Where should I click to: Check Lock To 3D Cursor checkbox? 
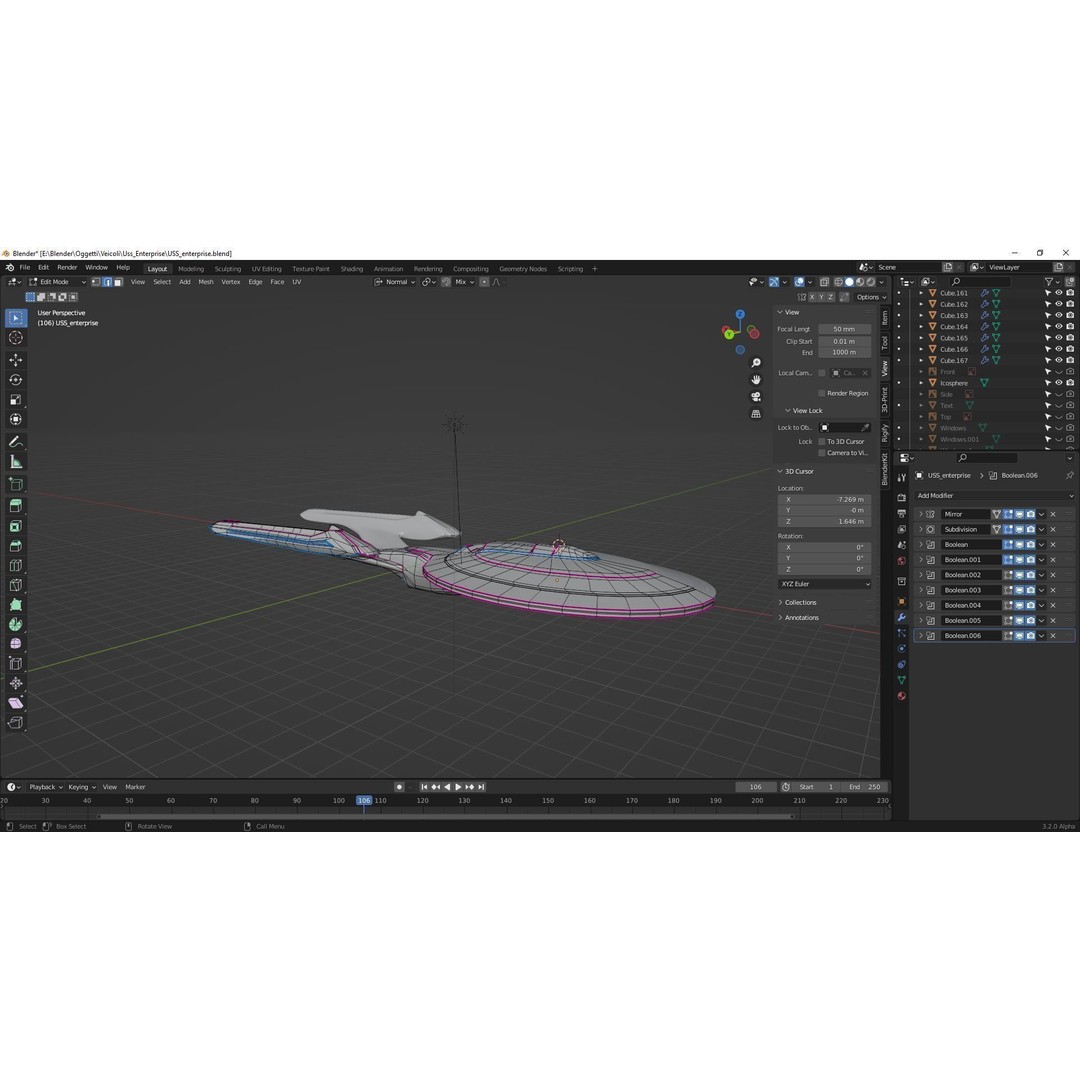pyautogui.click(x=822, y=442)
